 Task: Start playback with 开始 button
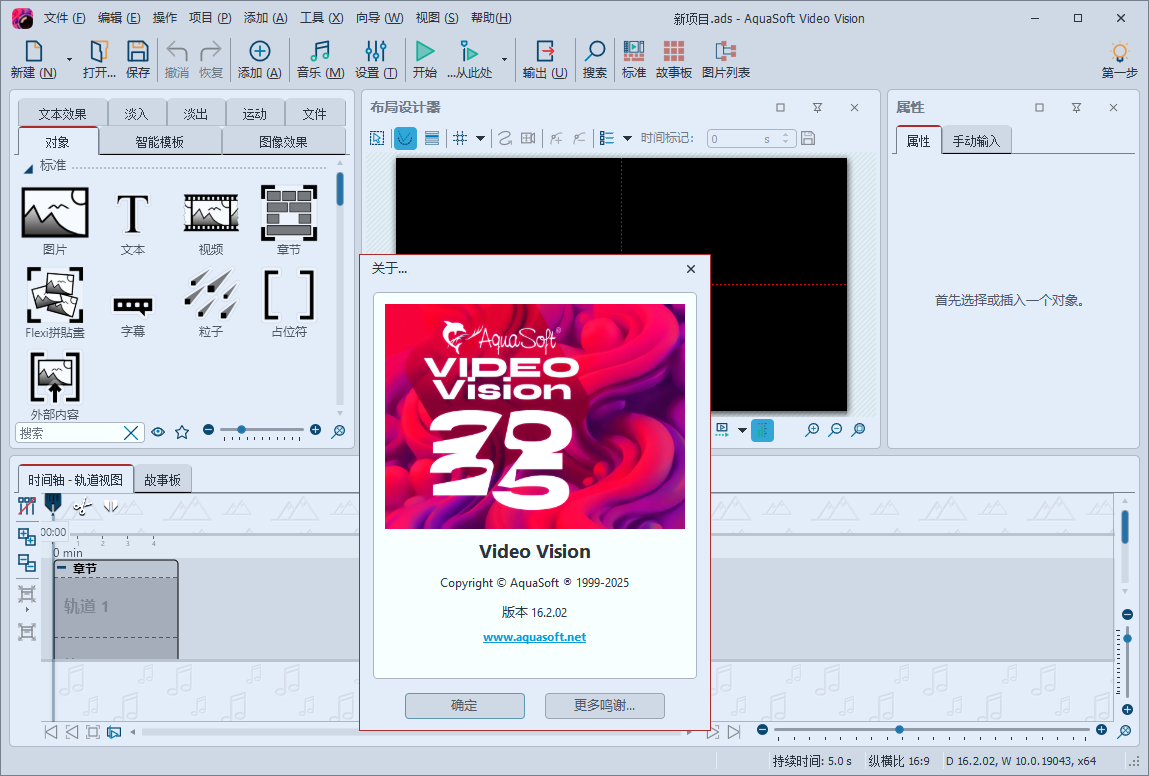tap(425, 59)
